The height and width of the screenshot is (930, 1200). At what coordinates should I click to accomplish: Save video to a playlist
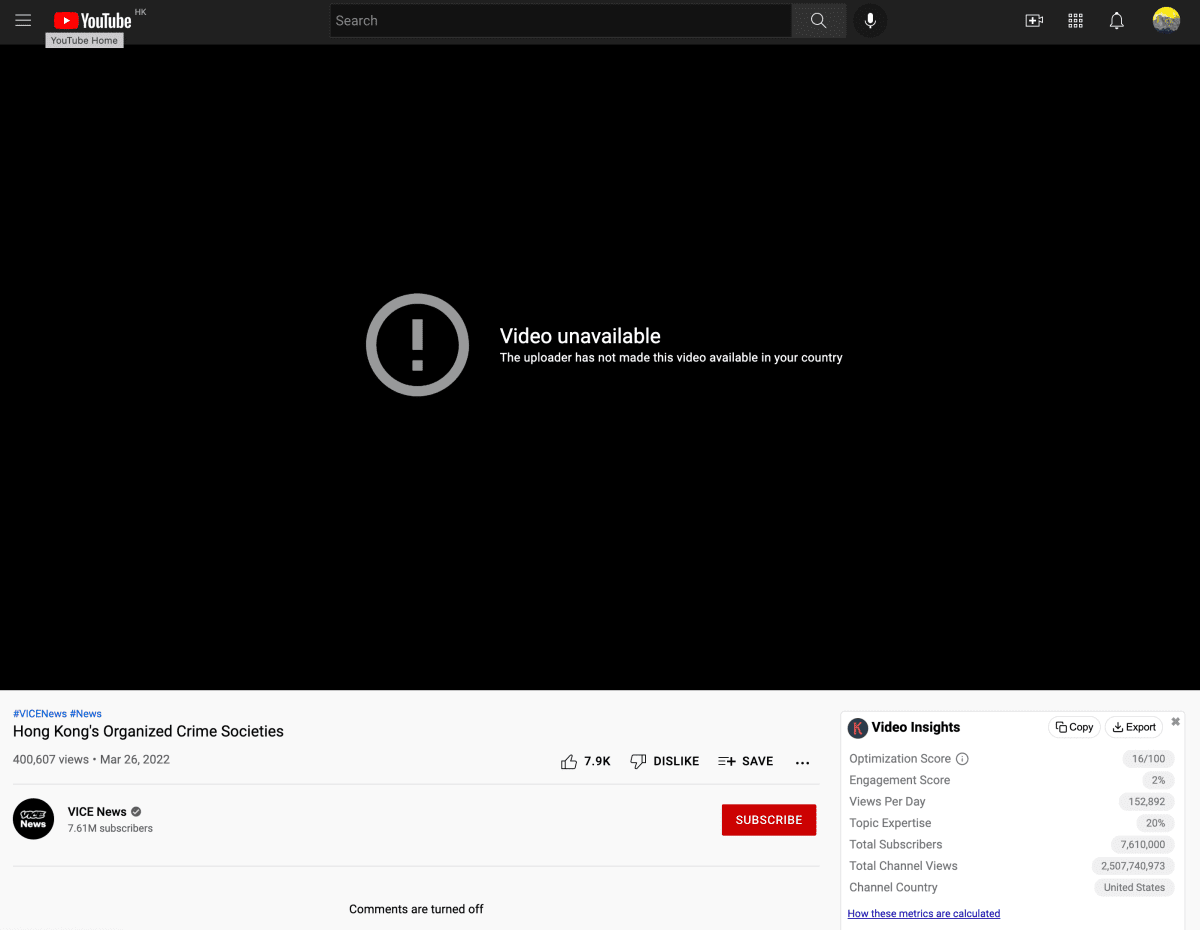[746, 761]
